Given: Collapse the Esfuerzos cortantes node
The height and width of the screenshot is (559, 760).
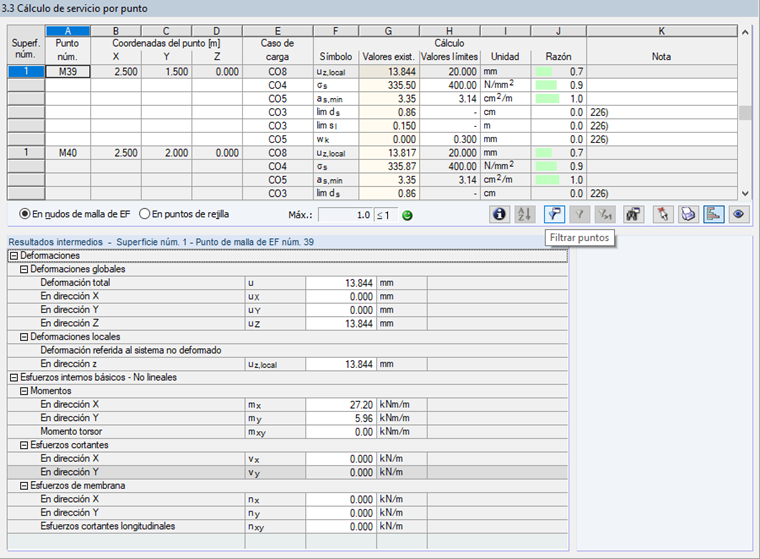Looking at the screenshot, I should coord(24,446).
